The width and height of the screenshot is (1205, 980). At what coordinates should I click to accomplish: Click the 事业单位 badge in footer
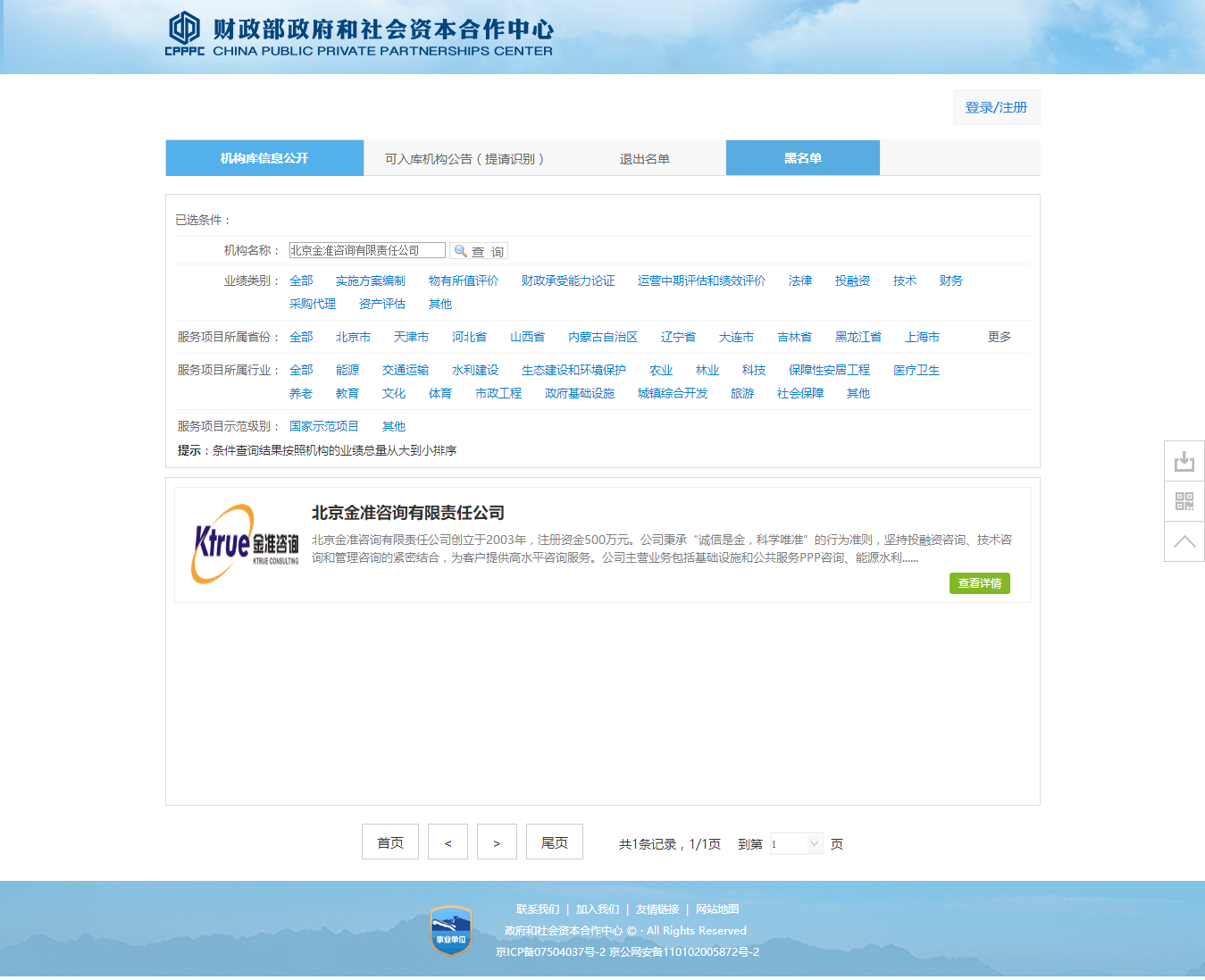coord(450,931)
